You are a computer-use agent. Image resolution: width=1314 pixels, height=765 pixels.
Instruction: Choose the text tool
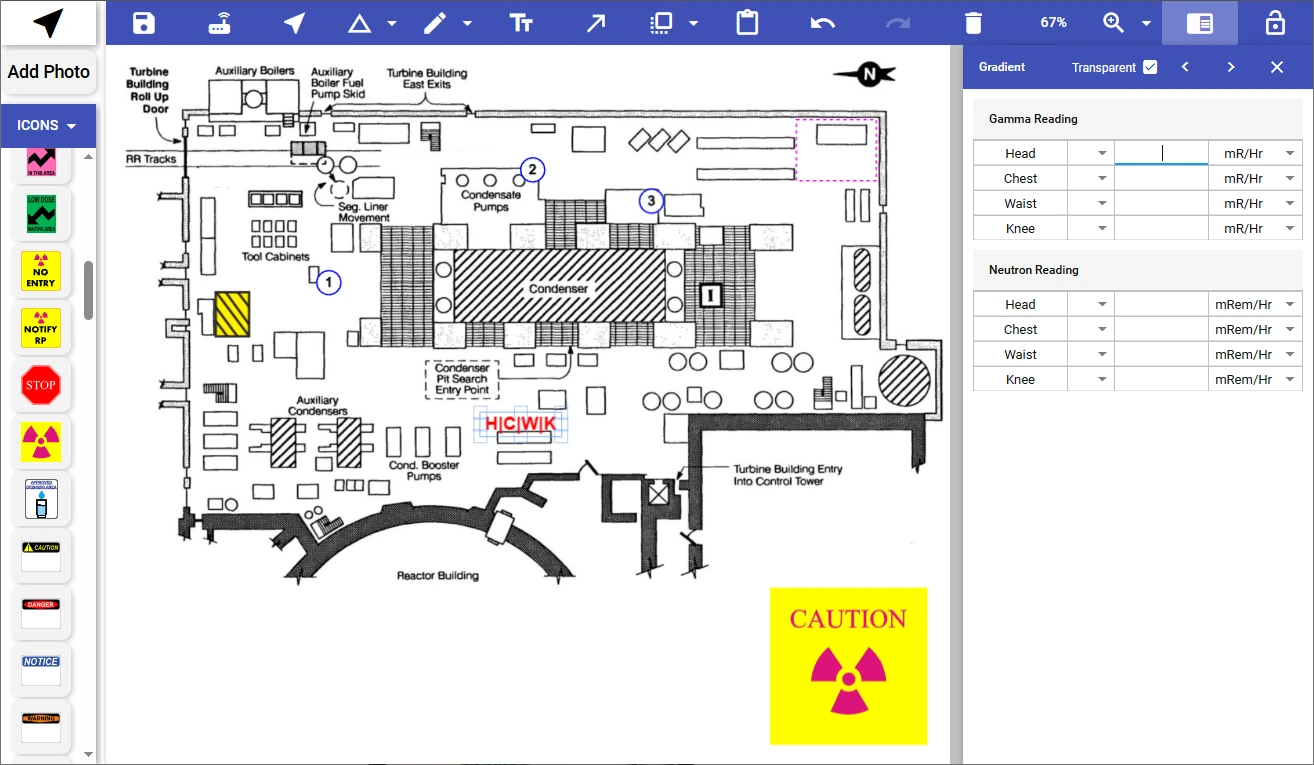[x=521, y=23]
